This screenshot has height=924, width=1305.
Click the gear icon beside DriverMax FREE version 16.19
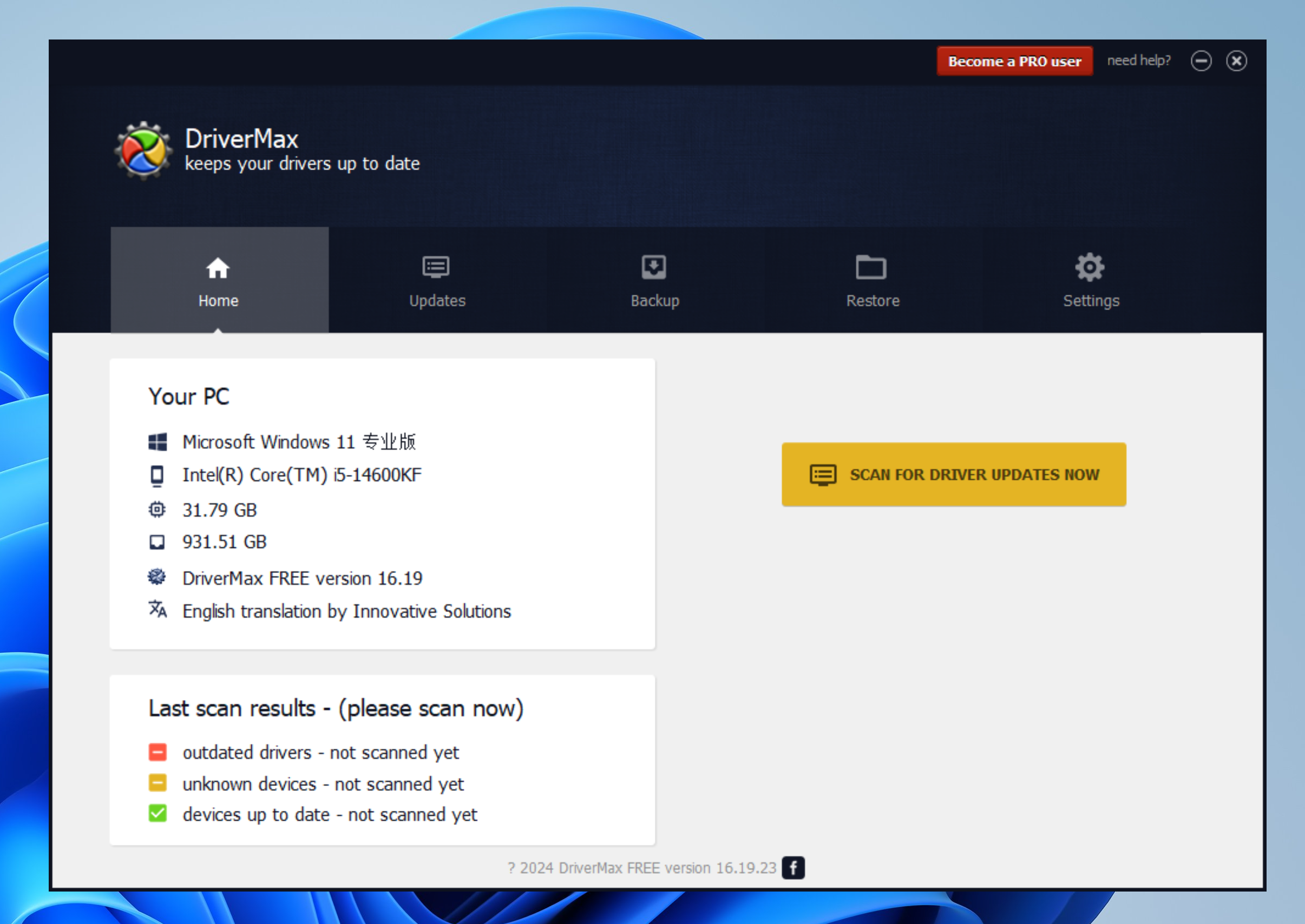(157, 577)
